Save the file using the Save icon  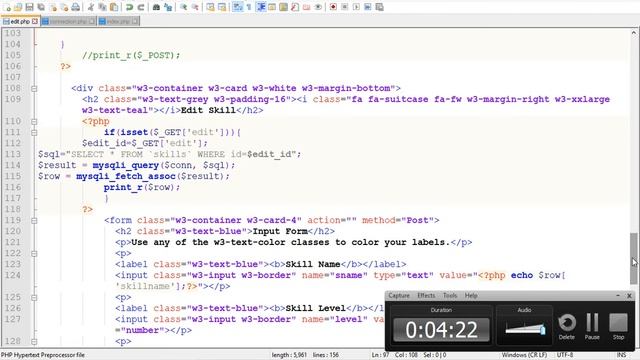tap(29, 7)
